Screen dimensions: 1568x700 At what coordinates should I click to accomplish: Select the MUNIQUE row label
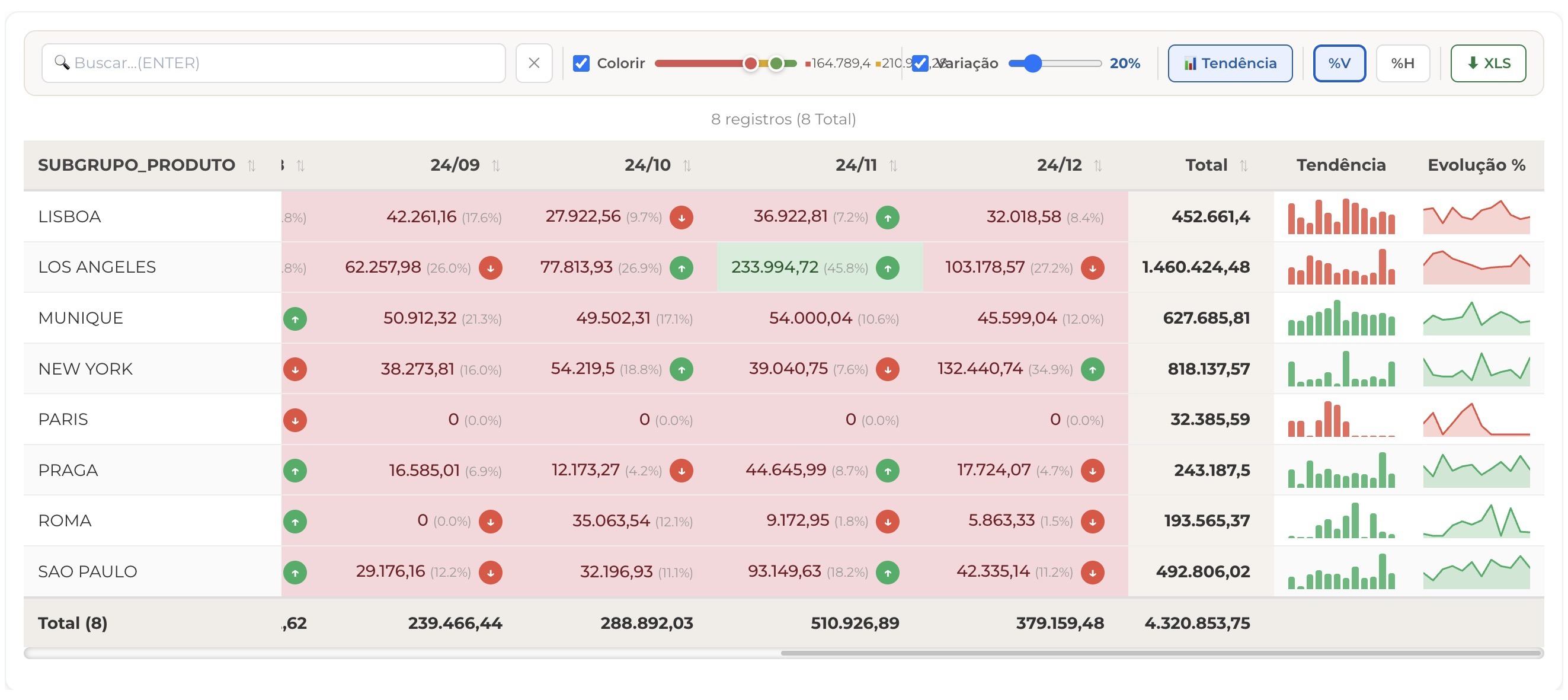(81, 318)
